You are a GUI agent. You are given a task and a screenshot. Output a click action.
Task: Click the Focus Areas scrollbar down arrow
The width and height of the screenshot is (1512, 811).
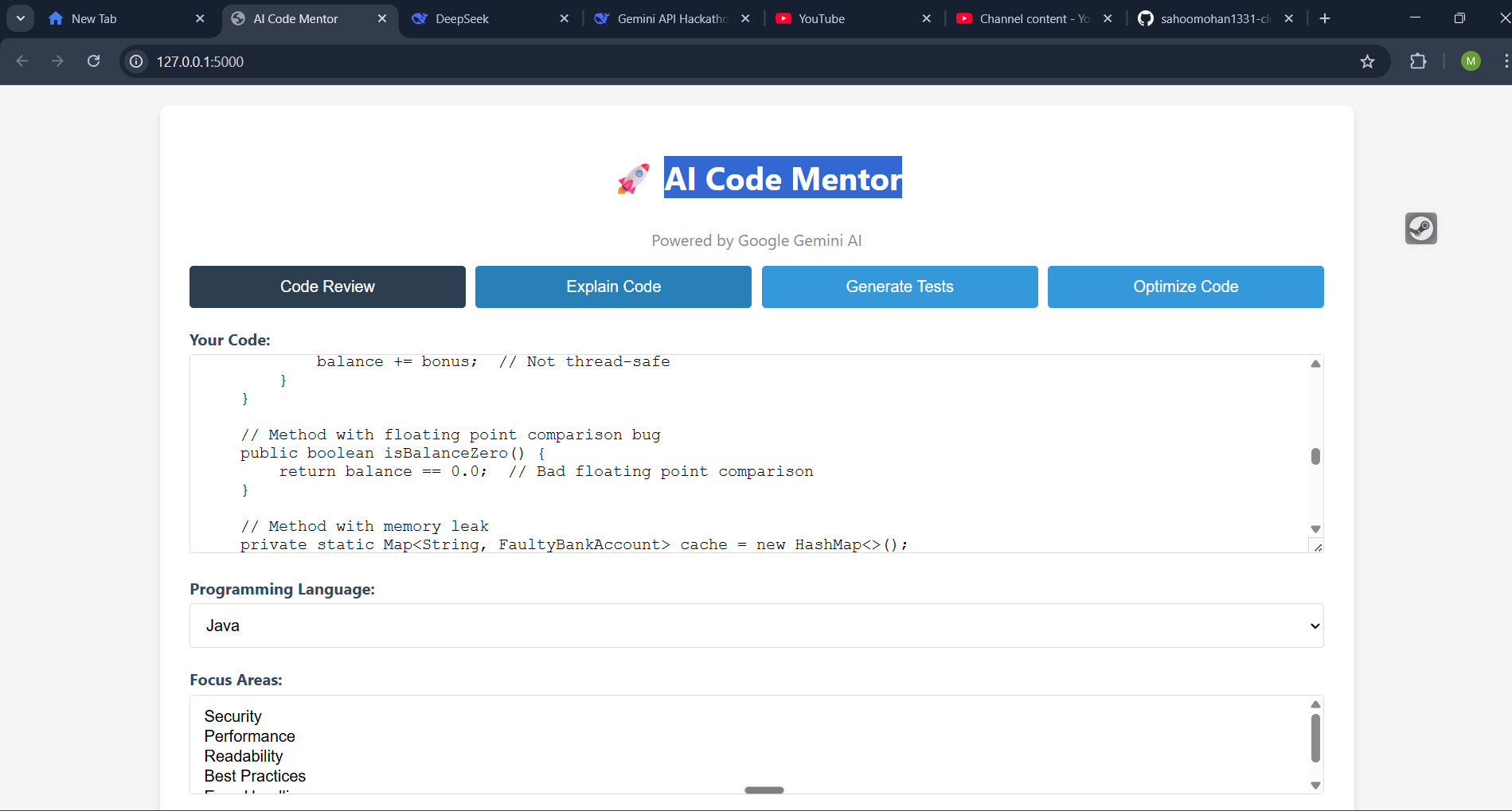point(1315,786)
